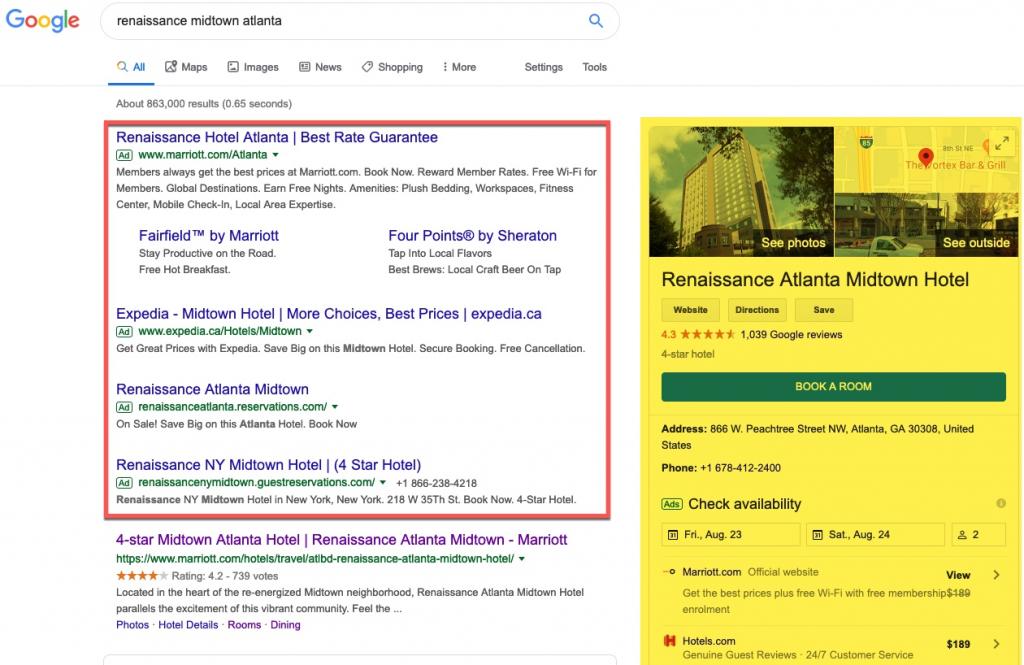The width and height of the screenshot is (1024, 665).
Task: Open the check-out date Sat., Aug. 24
Action: [876, 534]
